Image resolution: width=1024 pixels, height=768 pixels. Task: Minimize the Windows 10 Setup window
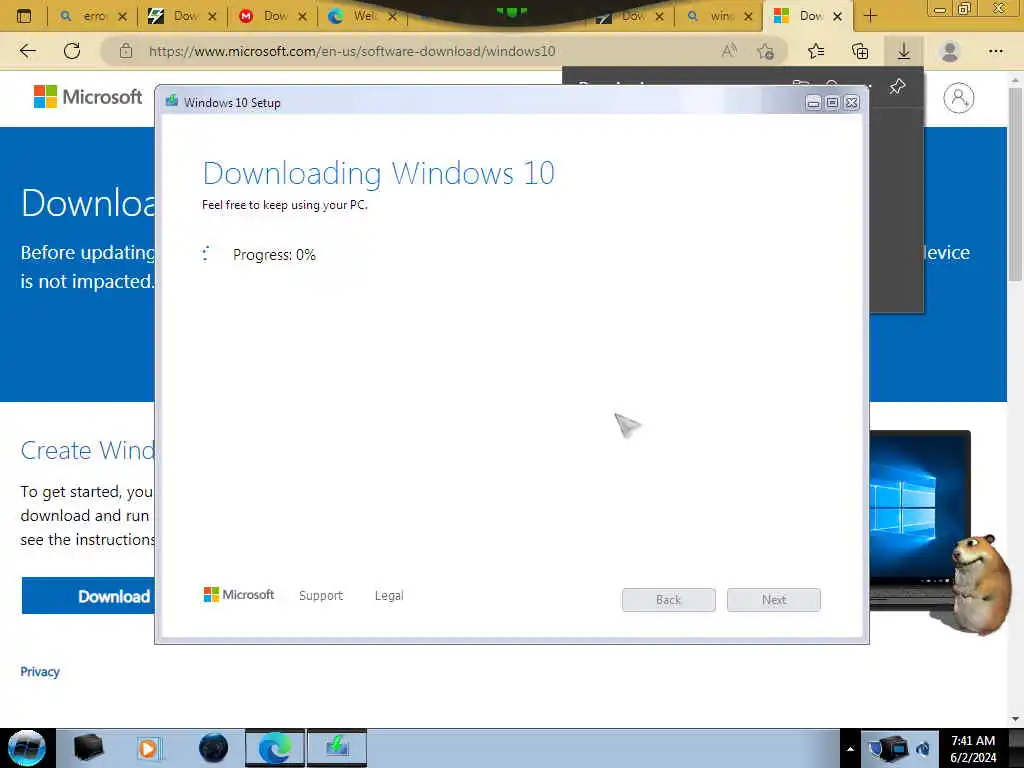pos(813,103)
